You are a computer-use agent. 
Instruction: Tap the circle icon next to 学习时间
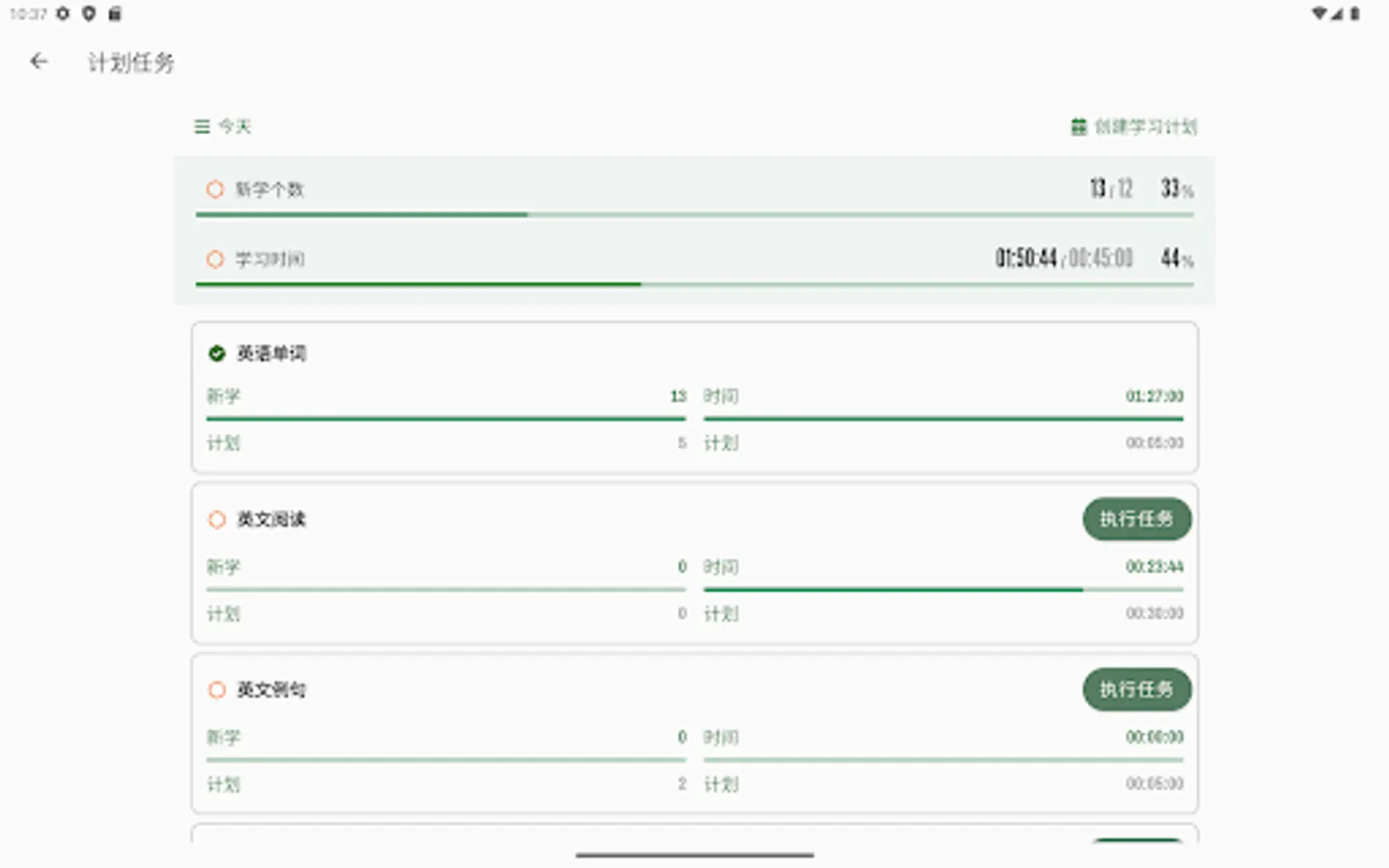pos(214,258)
